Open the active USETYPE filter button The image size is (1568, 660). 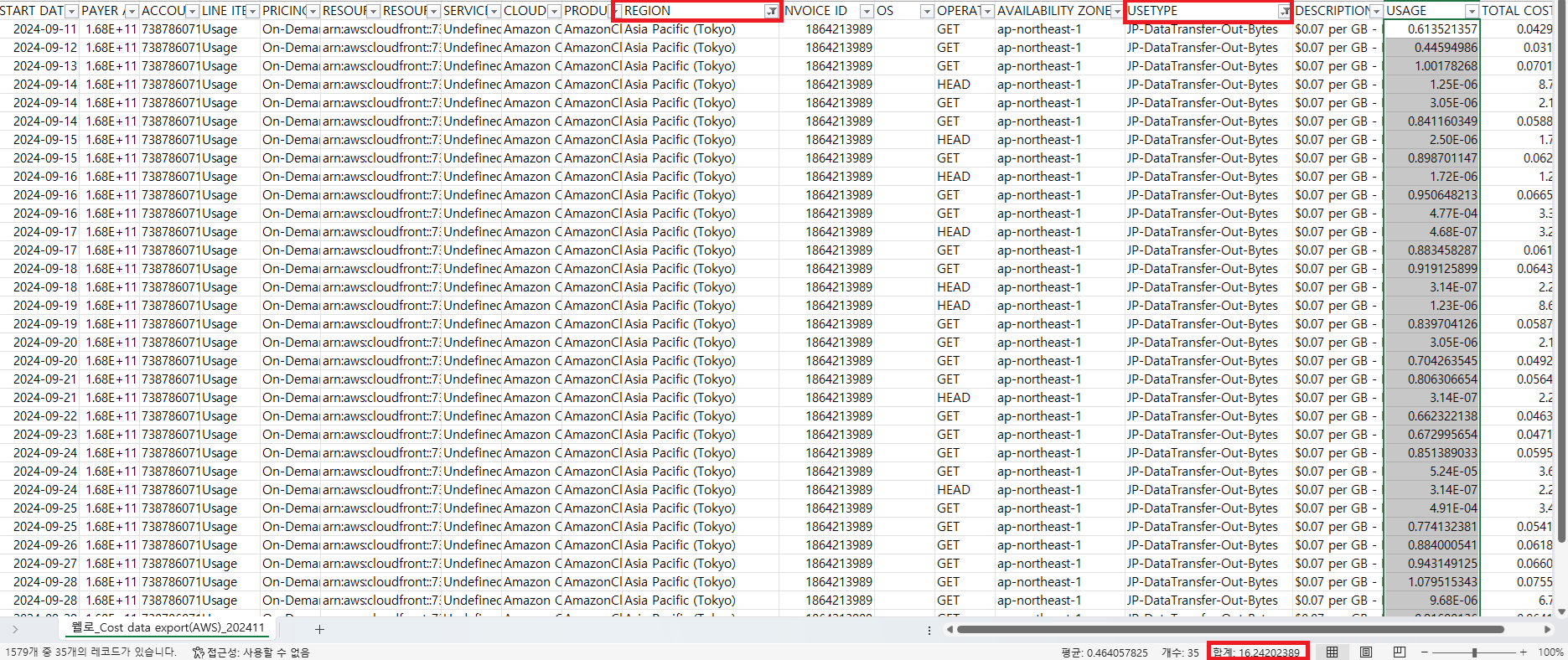click(1284, 11)
